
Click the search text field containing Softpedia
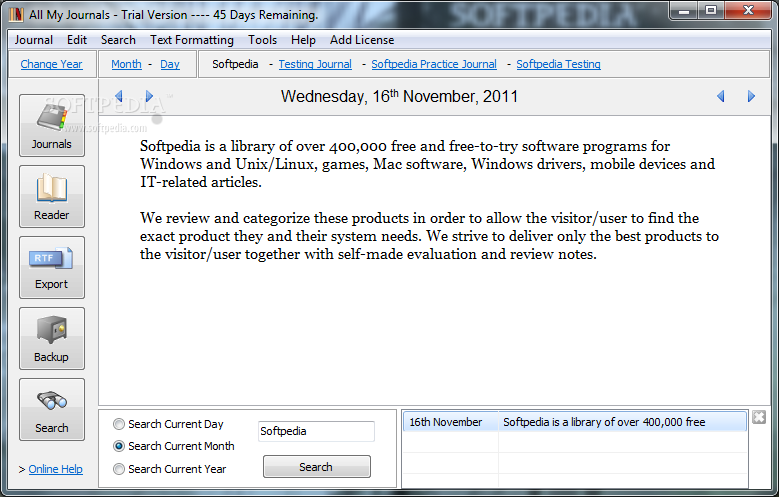coord(316,431)
